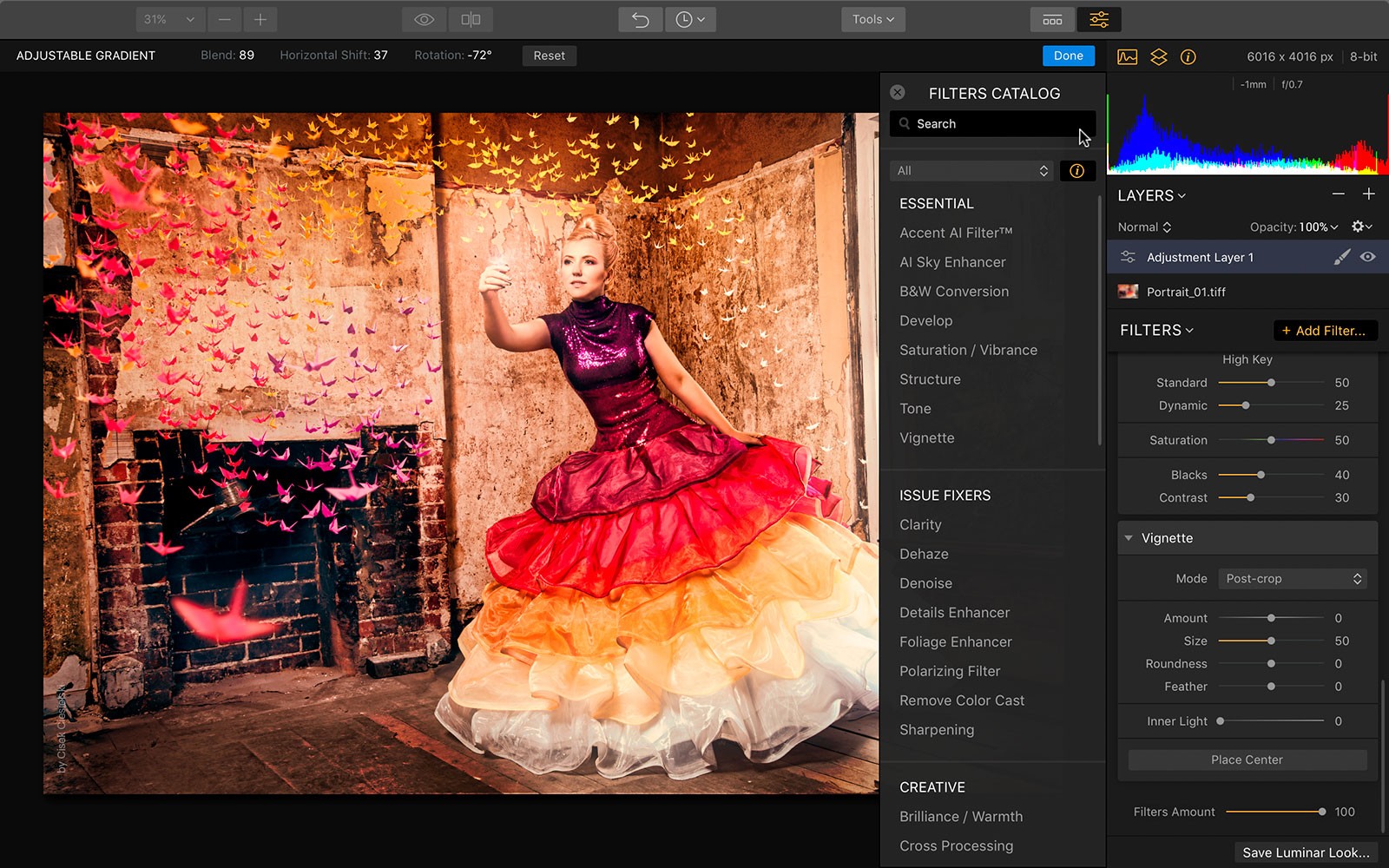Image resolution: width=1389 pixels, height=868 pixels.
Task: Open the layers stack icon
Action: pos(1158,56)
